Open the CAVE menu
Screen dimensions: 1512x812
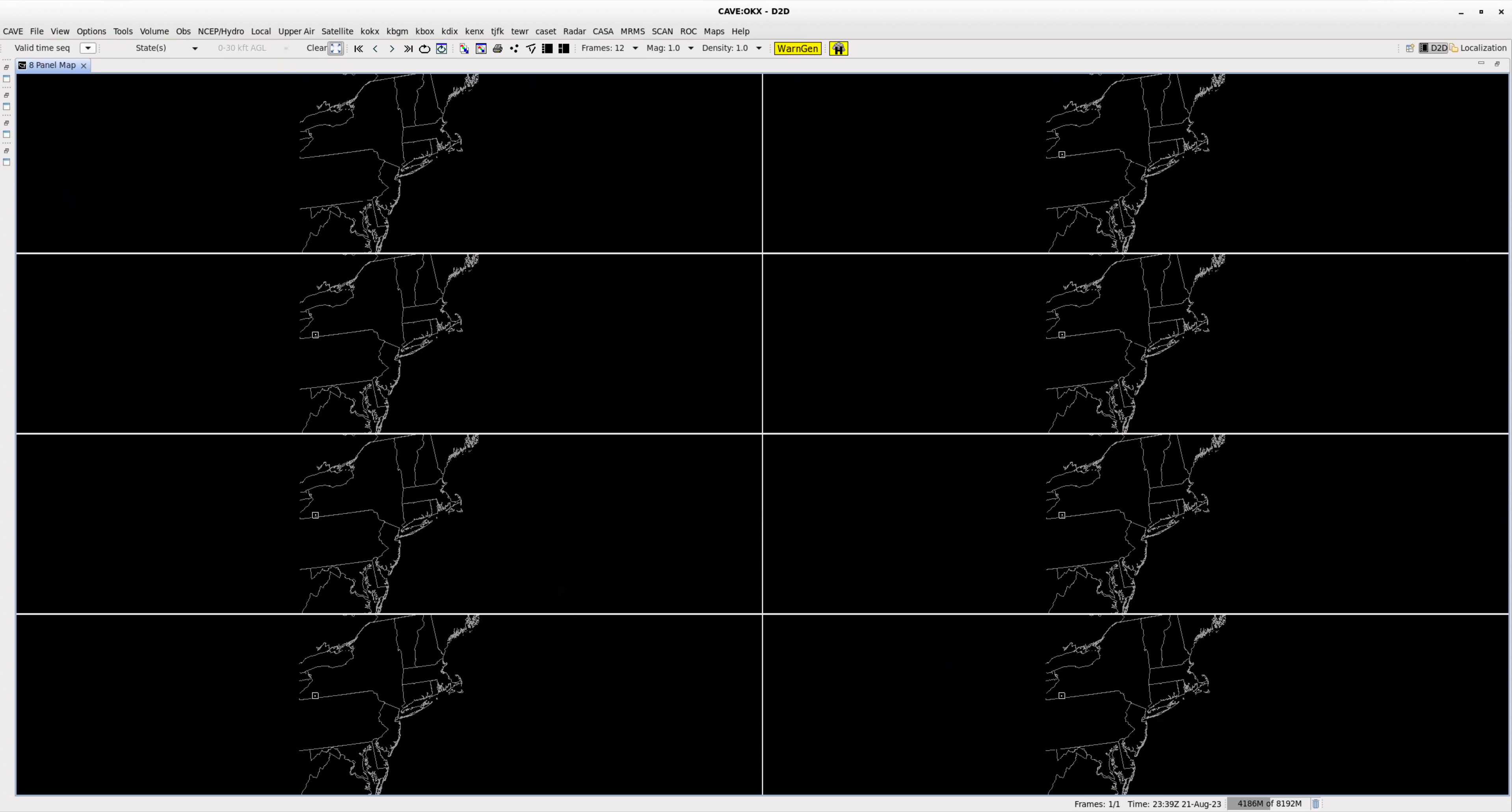(13, 31)
